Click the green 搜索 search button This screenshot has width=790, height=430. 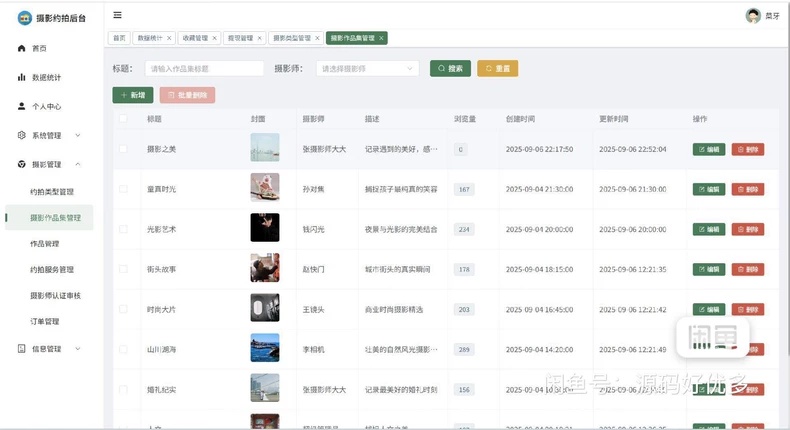click(450, 69)
